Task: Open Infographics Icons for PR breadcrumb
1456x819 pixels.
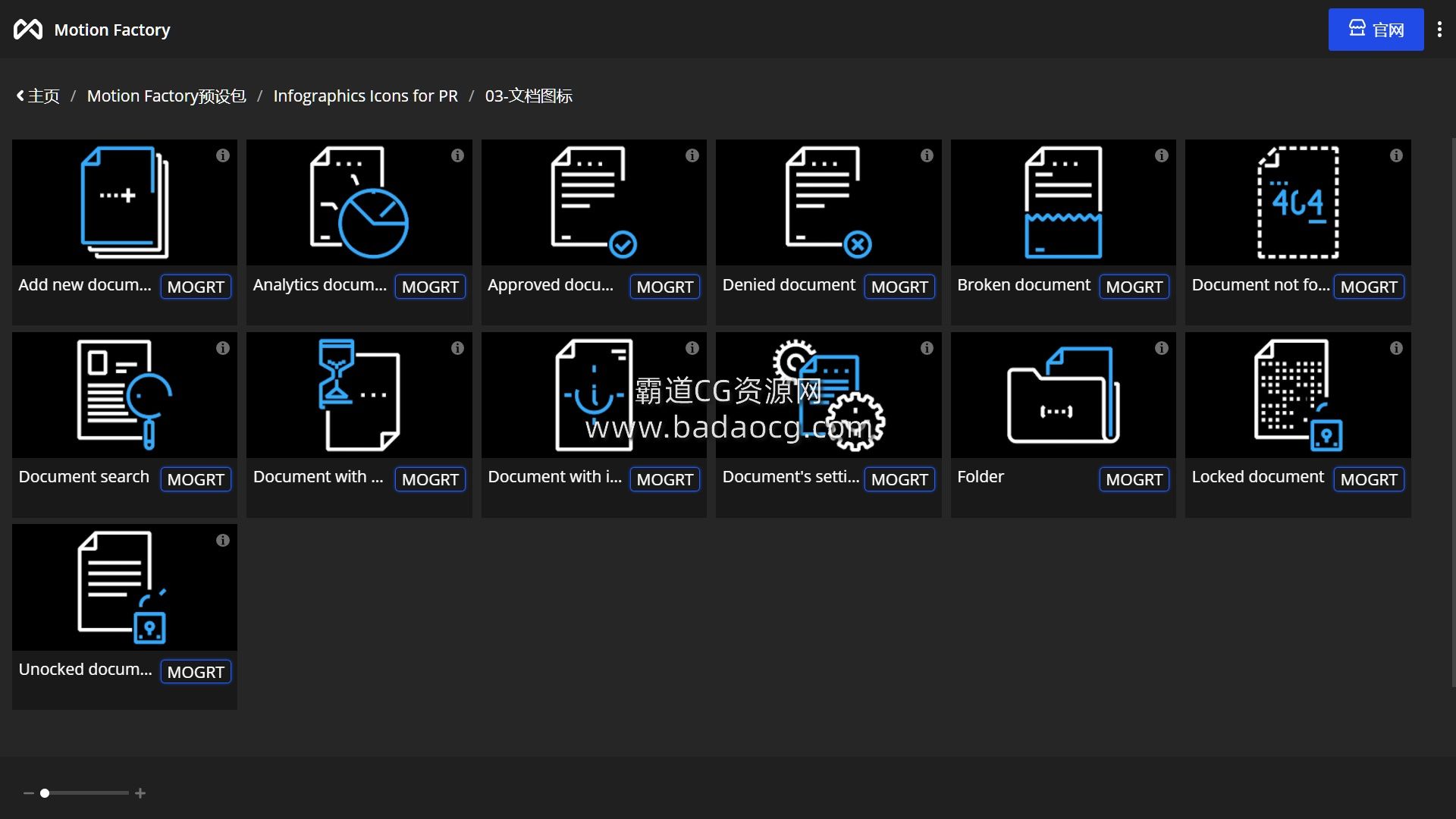Action: (x=366, y=96)
